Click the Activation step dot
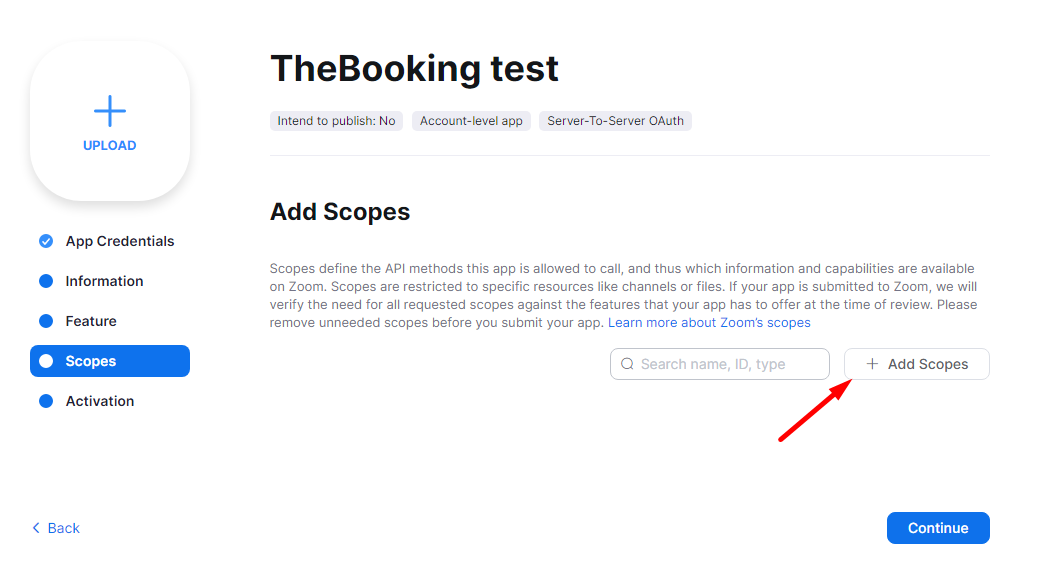1040x561 pixels. tap(46, 401)
